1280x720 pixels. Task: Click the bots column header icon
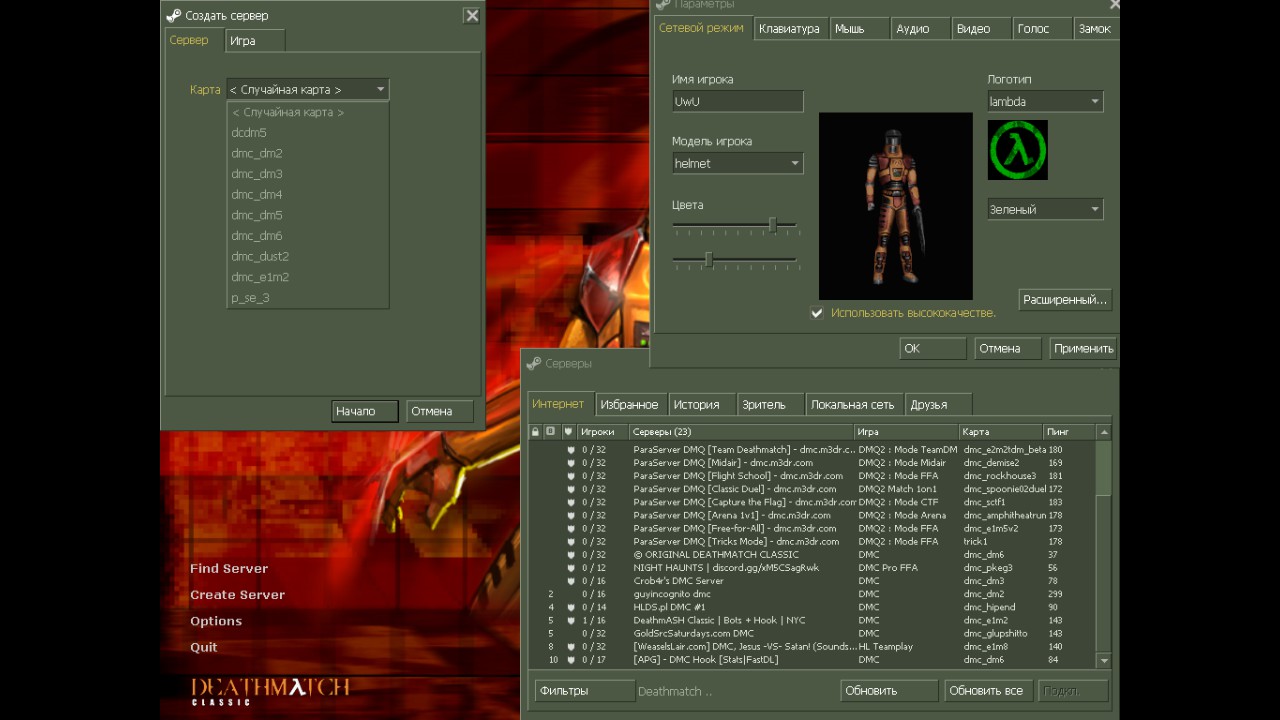click(550, 432)
